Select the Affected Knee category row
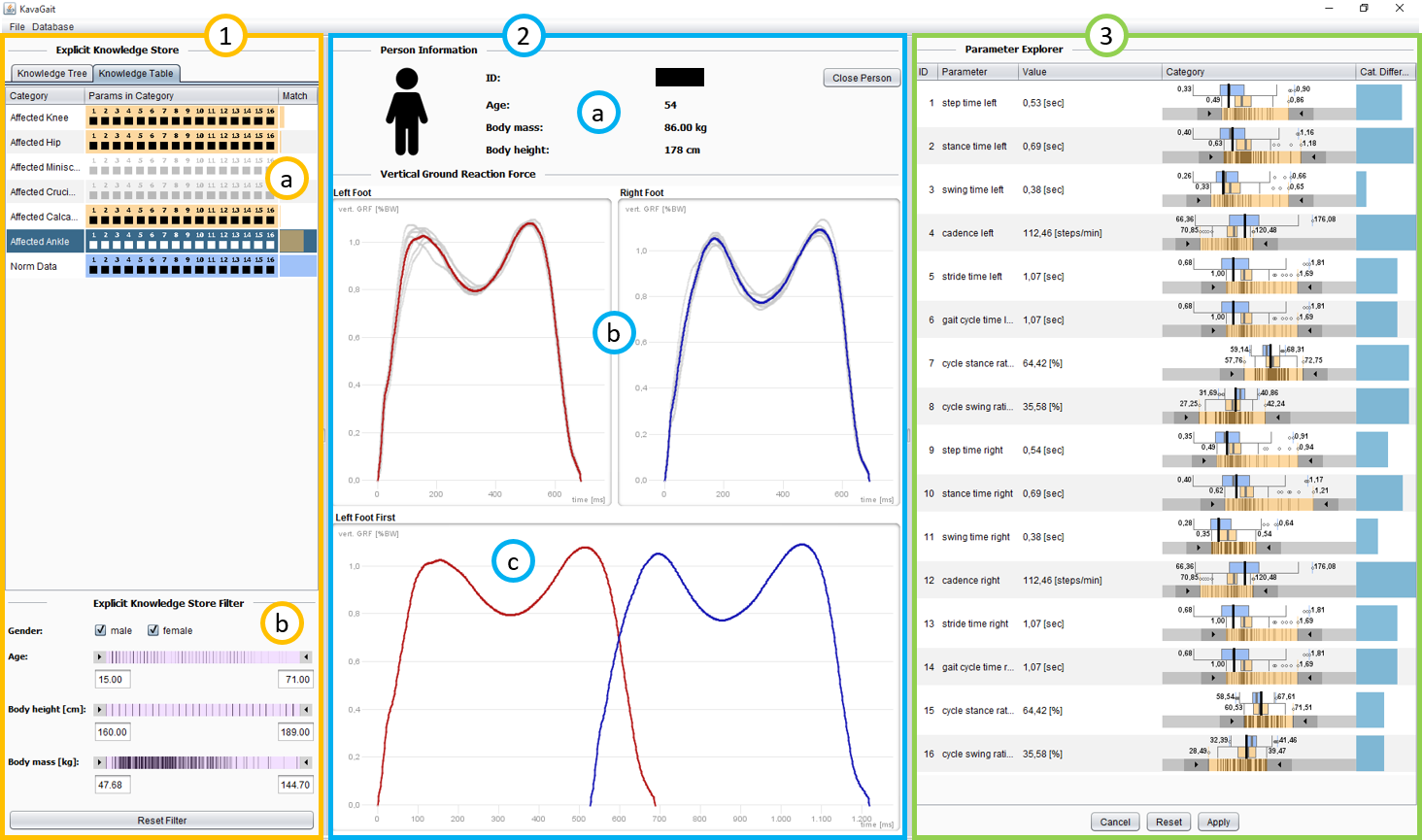The image size is (1422, 840). click(161, 118)
